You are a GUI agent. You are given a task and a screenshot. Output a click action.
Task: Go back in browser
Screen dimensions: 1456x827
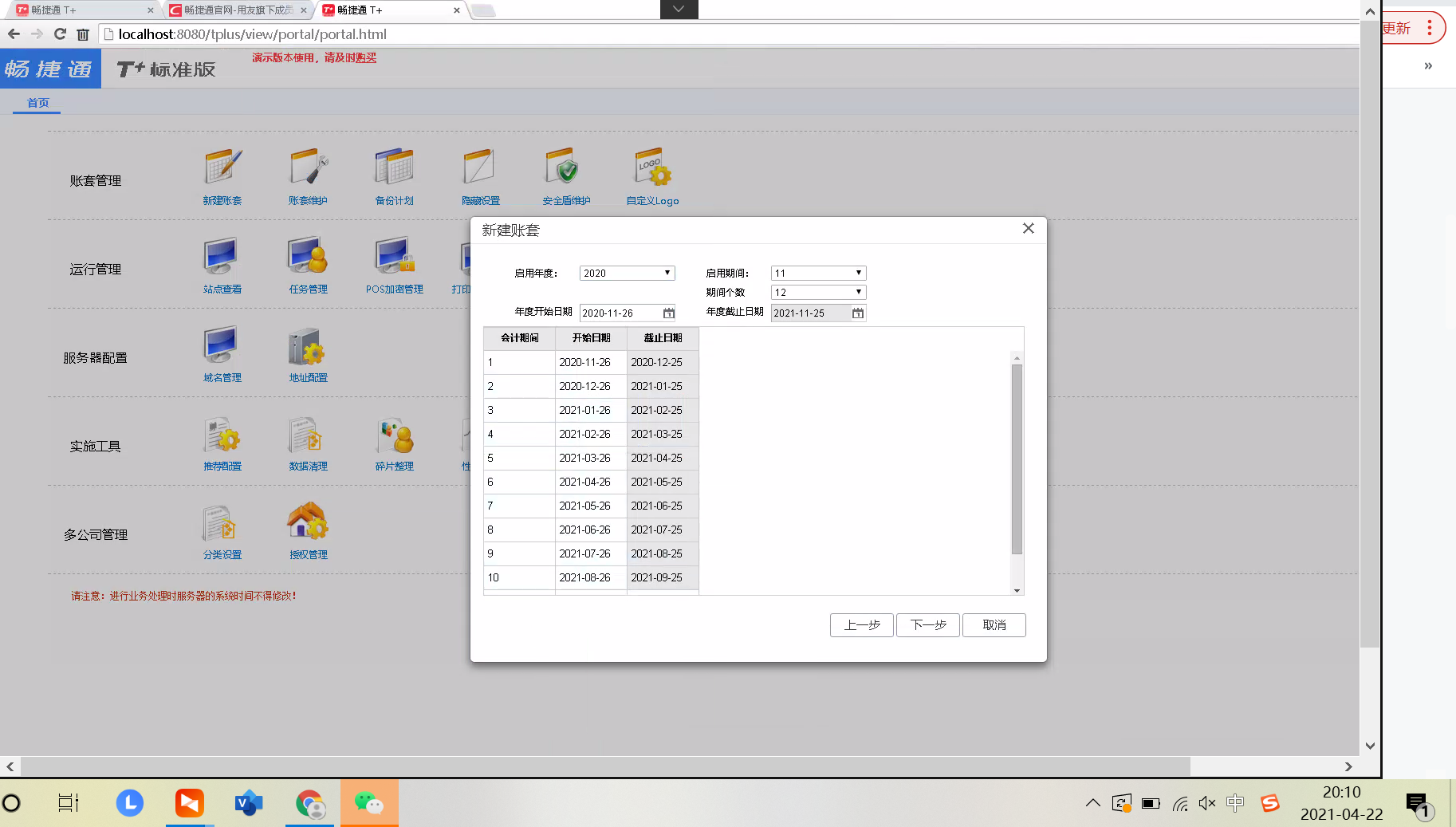pyautogui.click(x=14, y=33)
